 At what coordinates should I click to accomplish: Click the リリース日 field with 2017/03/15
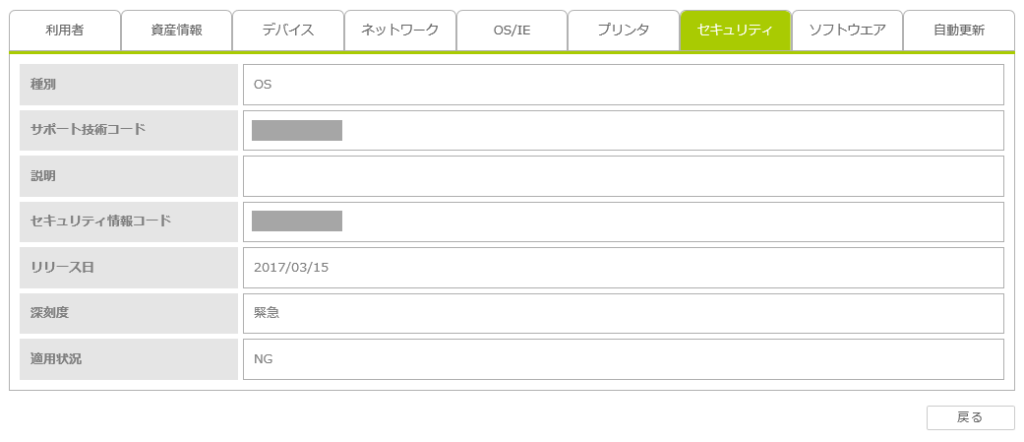point(622,267)
